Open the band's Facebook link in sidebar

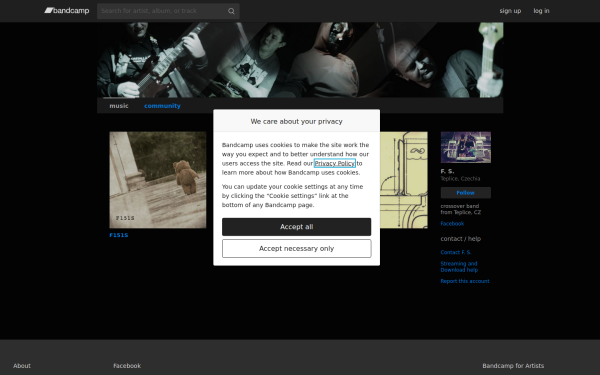pos(452,223)
